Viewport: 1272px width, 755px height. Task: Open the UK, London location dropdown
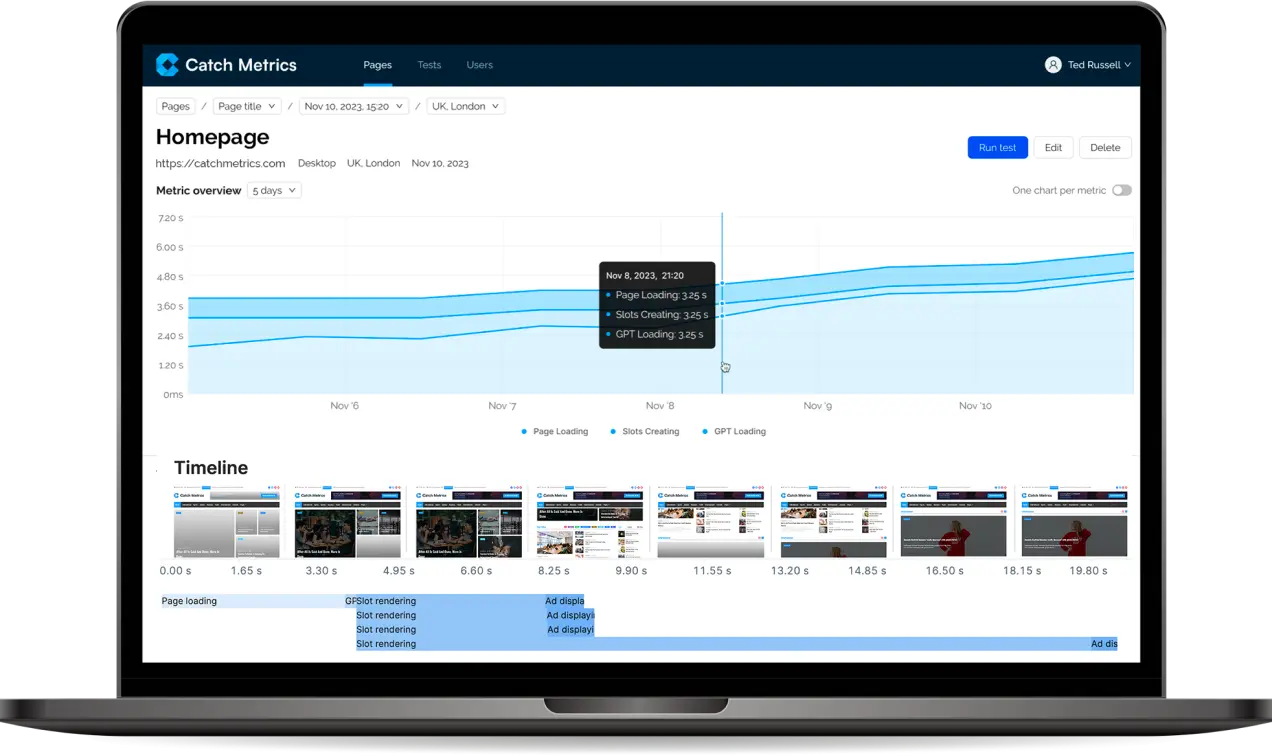(x=466, y=106)
